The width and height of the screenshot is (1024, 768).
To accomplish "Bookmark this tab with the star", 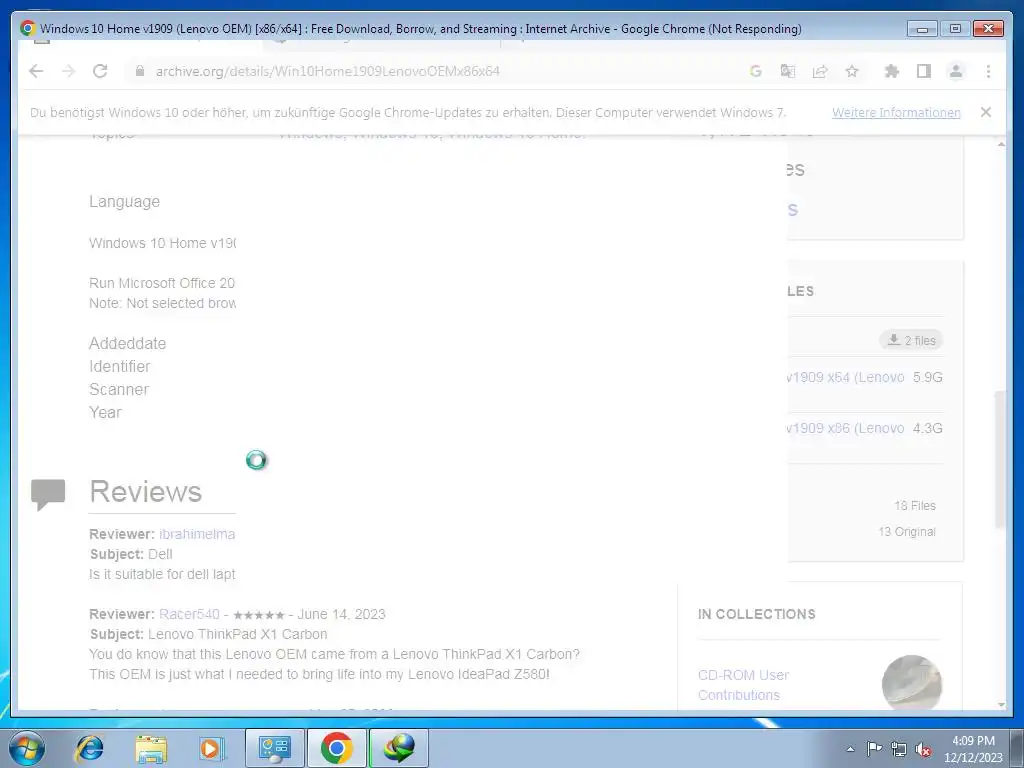I will tap(852, 71).
